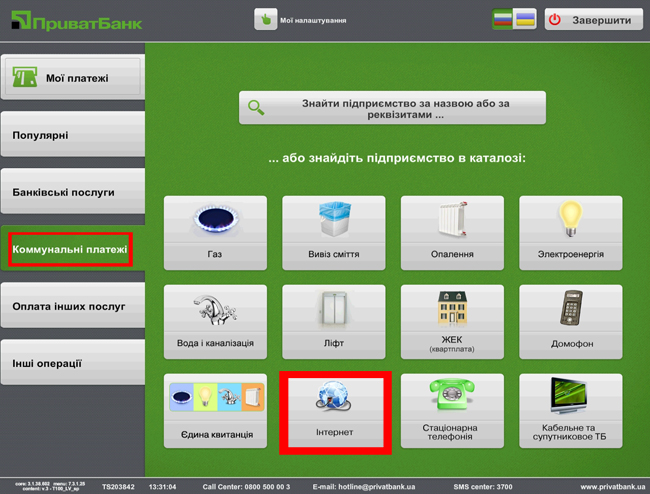650x494 pixels.
Task: Choose the Опалення radiator tile
Action: (x=452, y=233)
